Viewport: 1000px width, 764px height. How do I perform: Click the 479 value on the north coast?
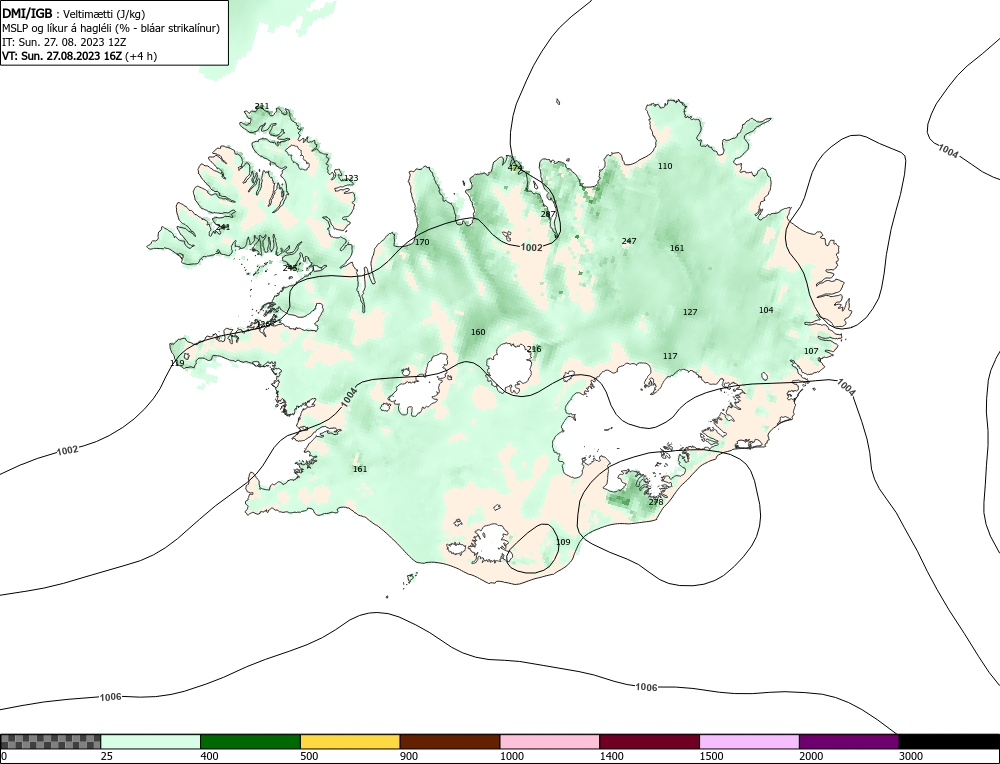pos(515,168)
